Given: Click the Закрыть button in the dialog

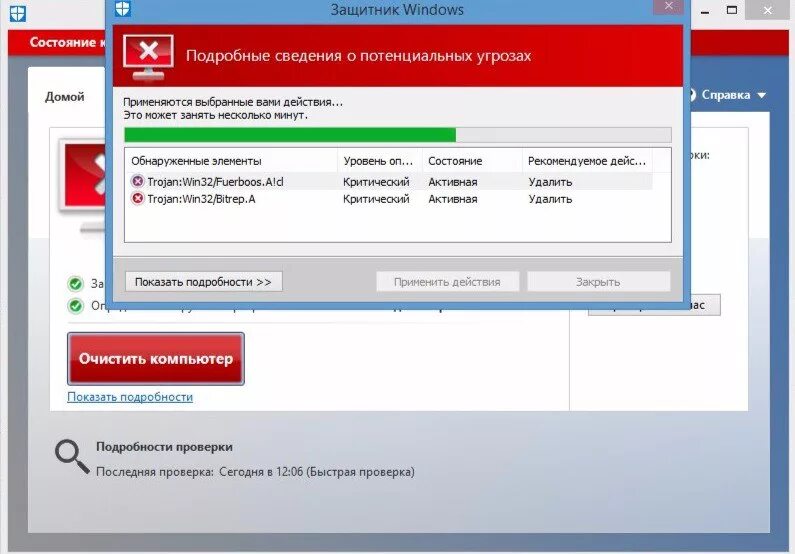Looking at the screenshot, I should pos(598,282).
